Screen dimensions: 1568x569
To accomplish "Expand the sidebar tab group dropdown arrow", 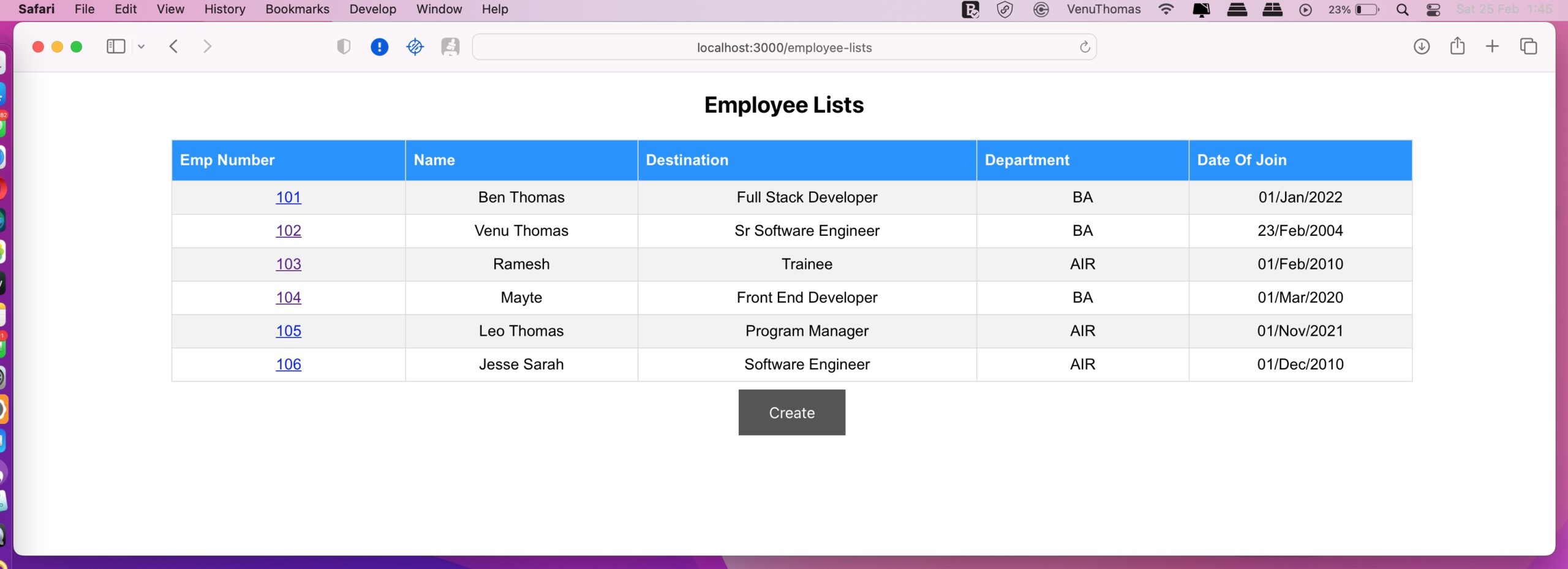I will (141, 47).
